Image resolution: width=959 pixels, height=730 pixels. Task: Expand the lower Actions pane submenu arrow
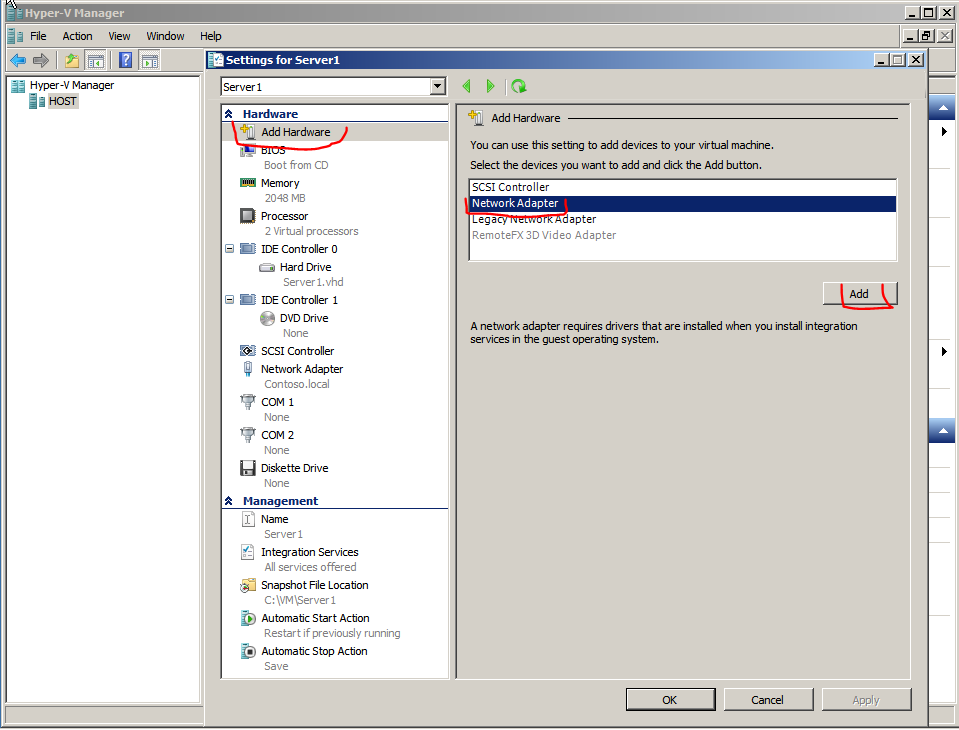[944, 352]
